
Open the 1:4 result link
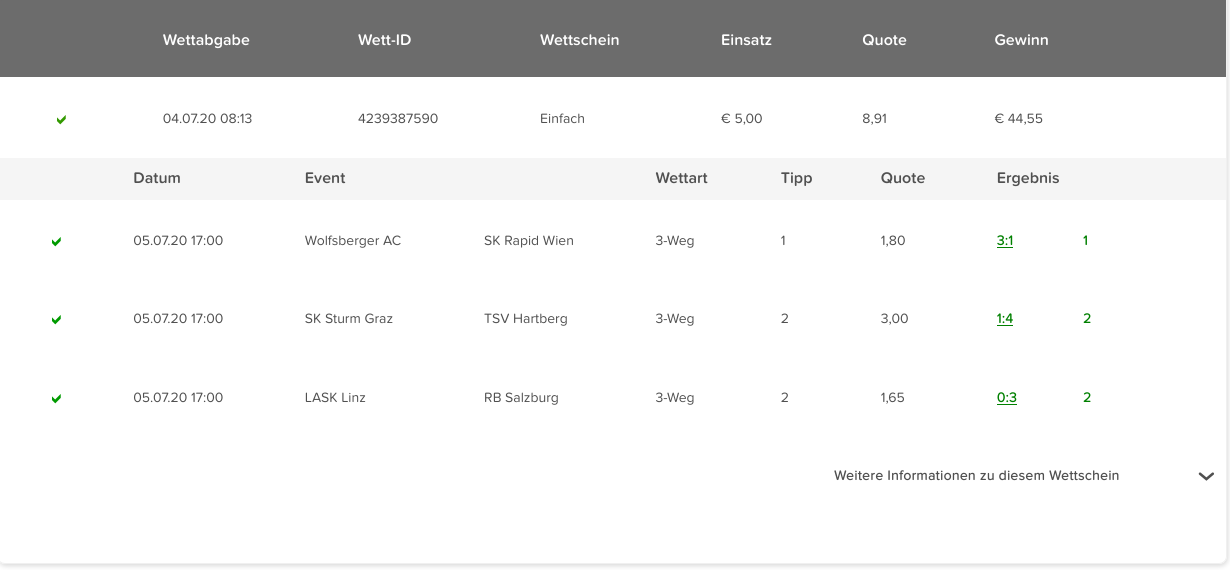pyautogui.click(x=1005, y=319)
